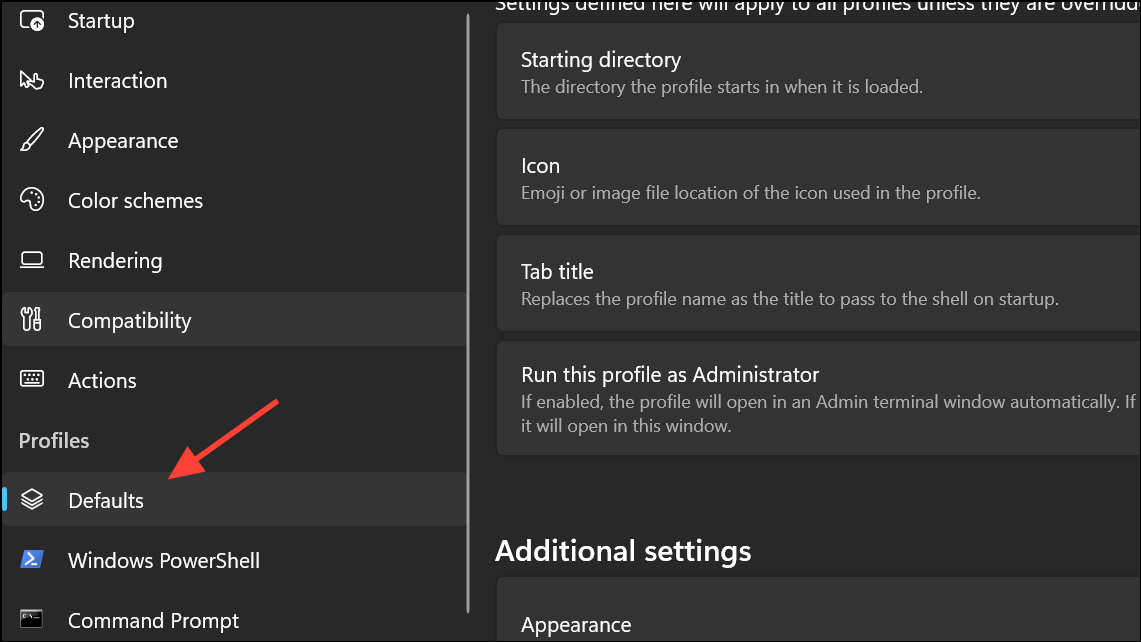The height and width of the screenshot is (642, 1141).
Task: Select the Appearance pencil icon
Action: click(32, 140)
